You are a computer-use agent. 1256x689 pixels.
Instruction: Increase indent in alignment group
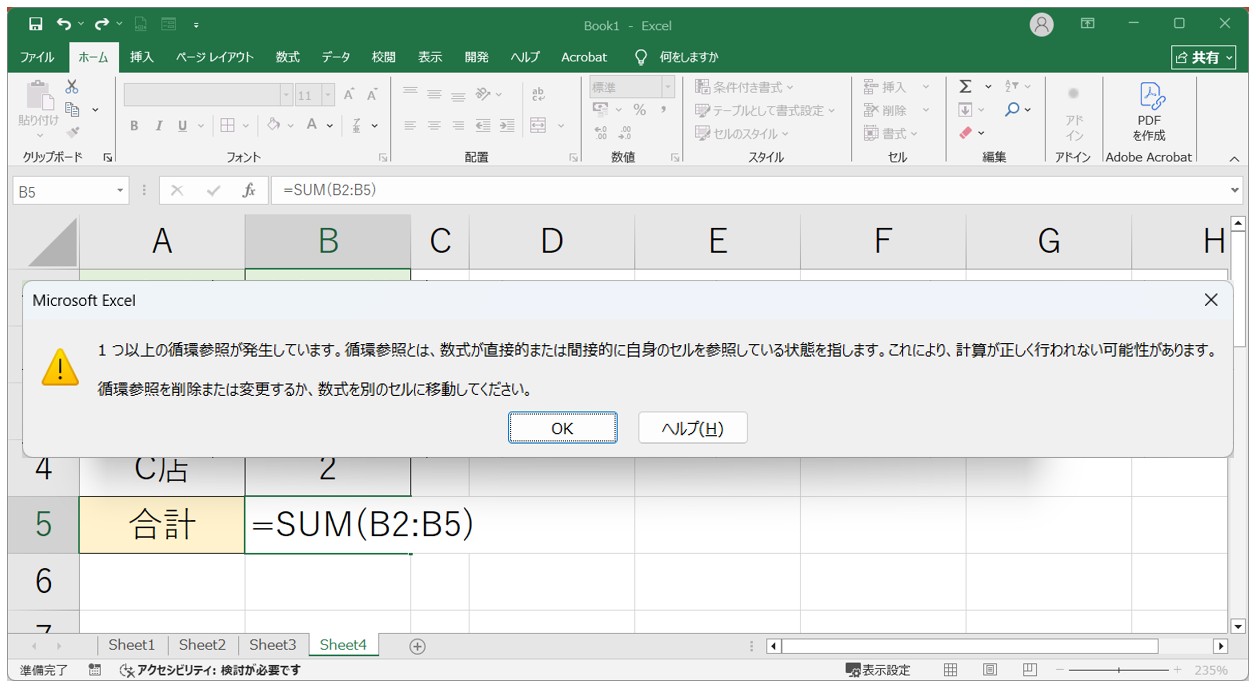[x=507, y=125]
